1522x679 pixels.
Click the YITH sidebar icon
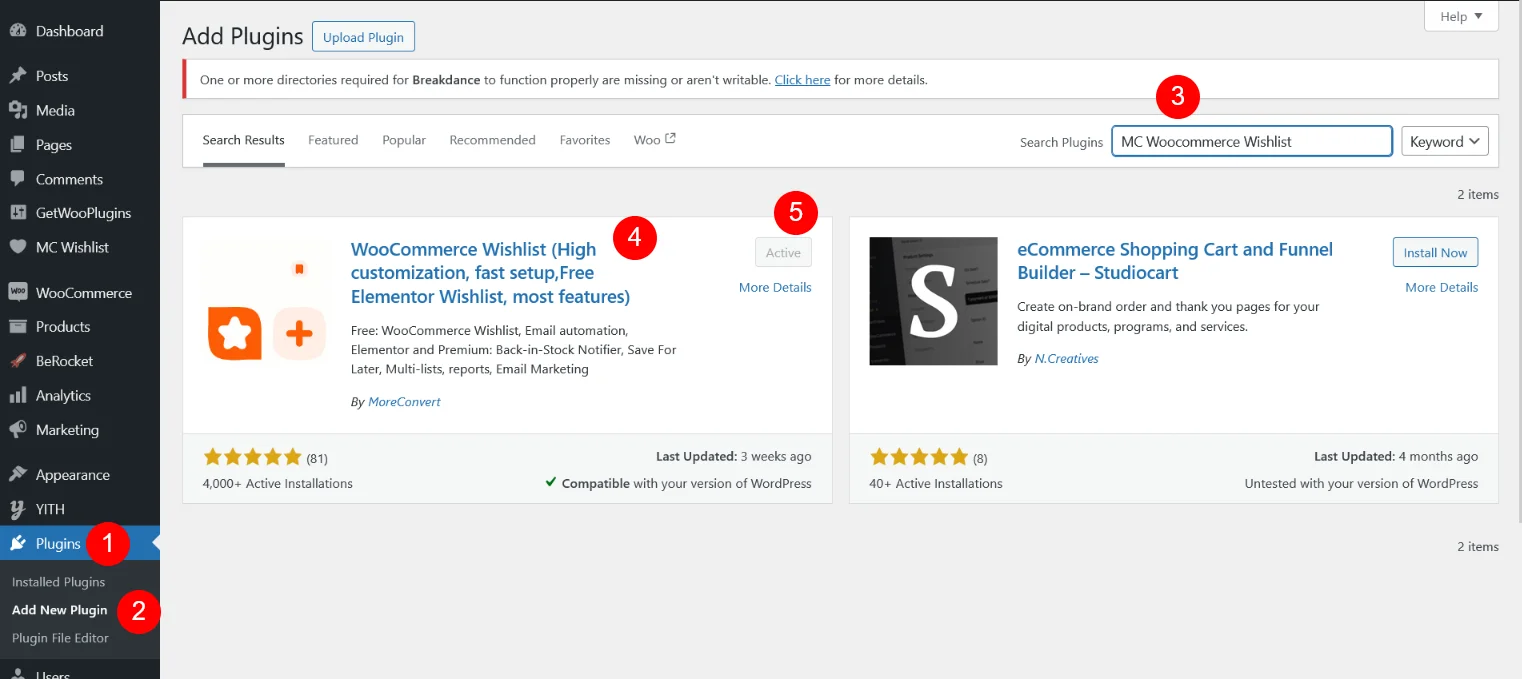(x=18, y=509)
